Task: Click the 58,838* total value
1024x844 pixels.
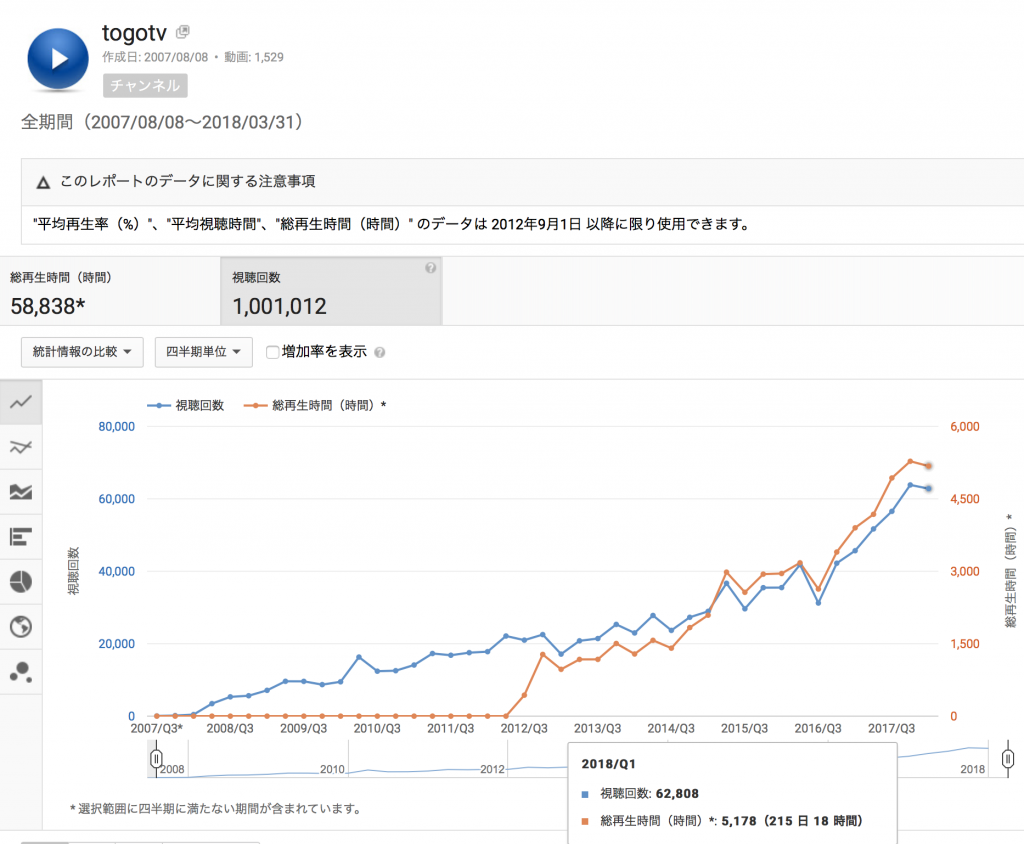Action: pyautogui.click(x=48, y=306)
